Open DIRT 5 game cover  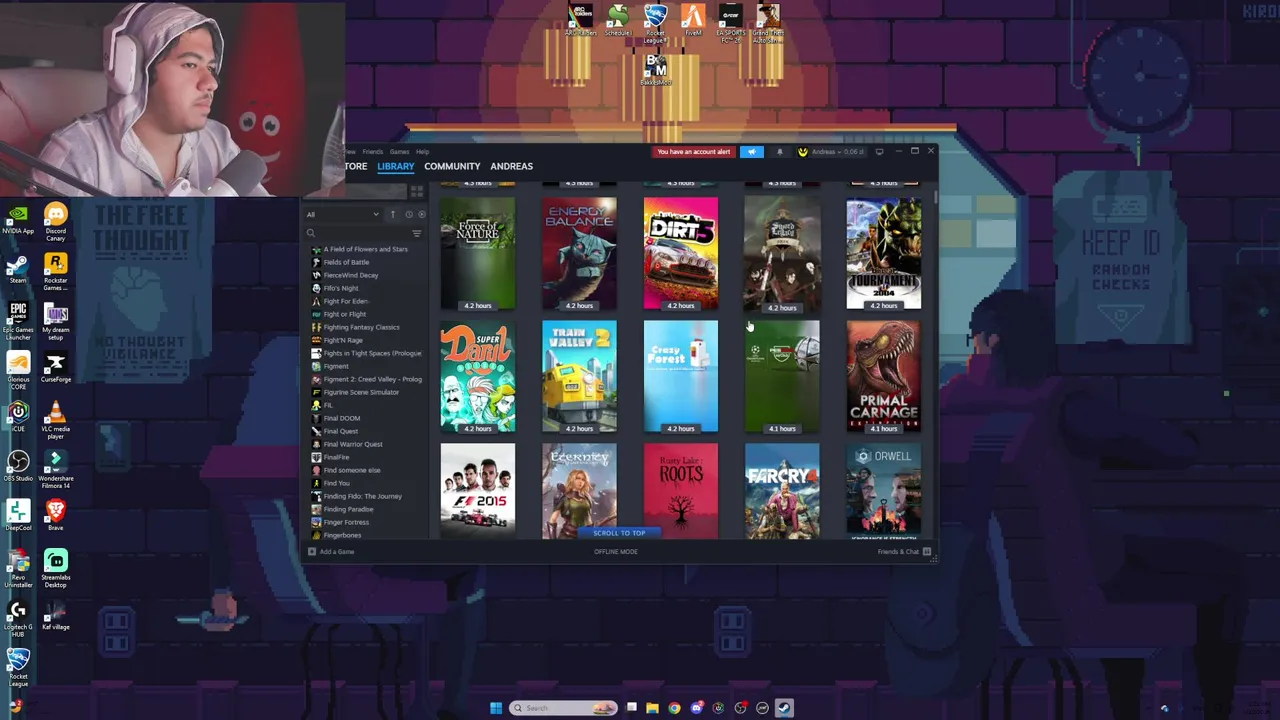tap(681, 254)
